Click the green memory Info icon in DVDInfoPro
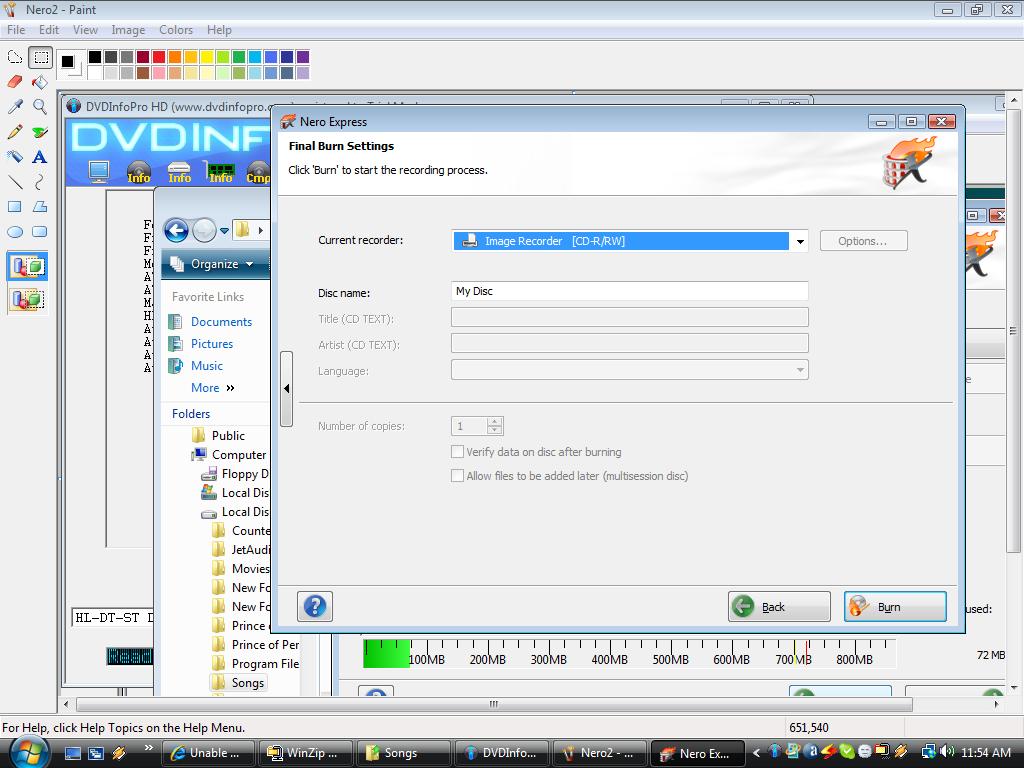This screenshot has width=1024, height=768. (x=221, y=172)
